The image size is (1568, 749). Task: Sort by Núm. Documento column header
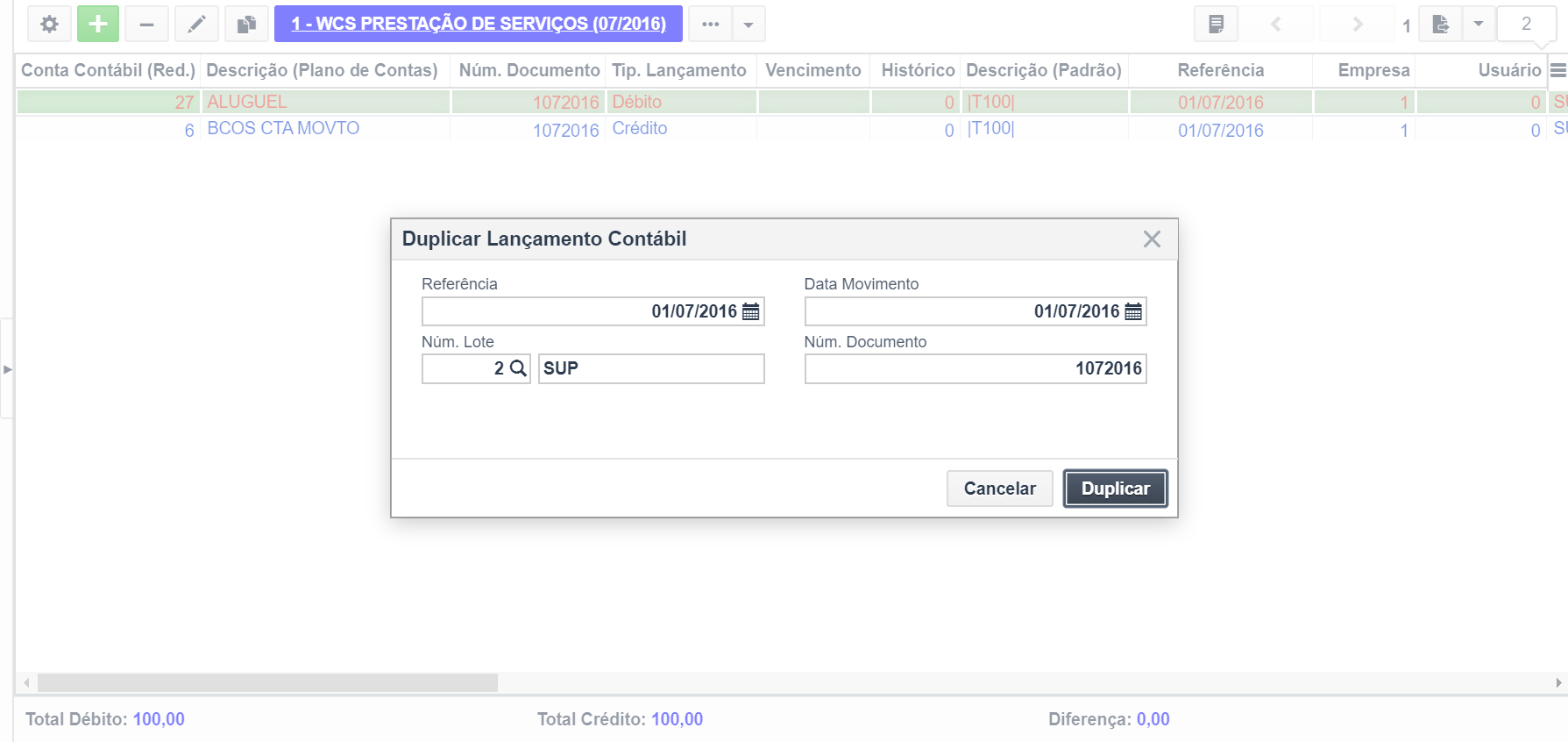529,70
